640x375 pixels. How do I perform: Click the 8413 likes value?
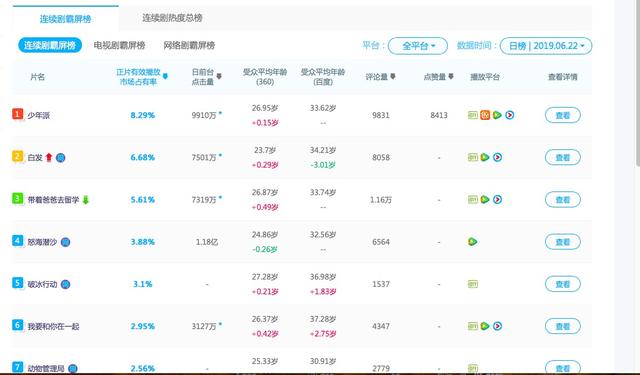[439, 115]
